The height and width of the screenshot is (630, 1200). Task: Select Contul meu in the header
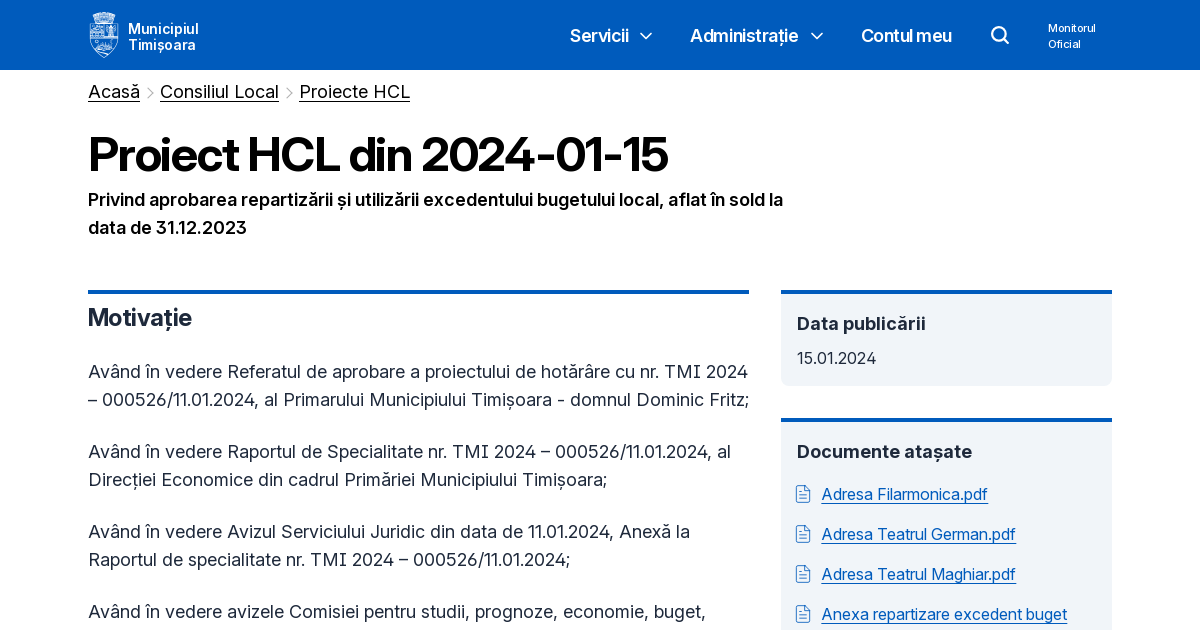click(906, 35)
